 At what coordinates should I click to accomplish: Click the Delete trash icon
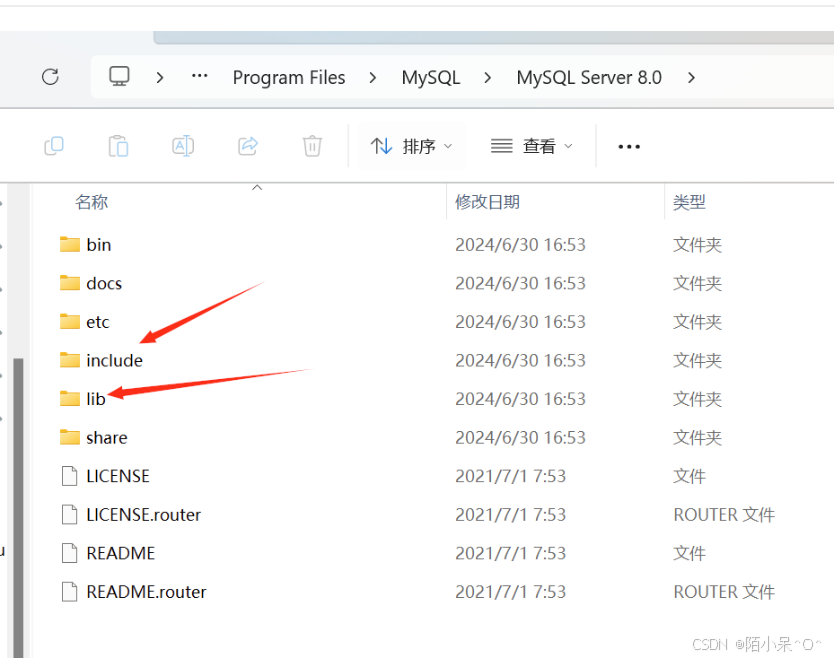pyautogui.click(x=312, y=146)
